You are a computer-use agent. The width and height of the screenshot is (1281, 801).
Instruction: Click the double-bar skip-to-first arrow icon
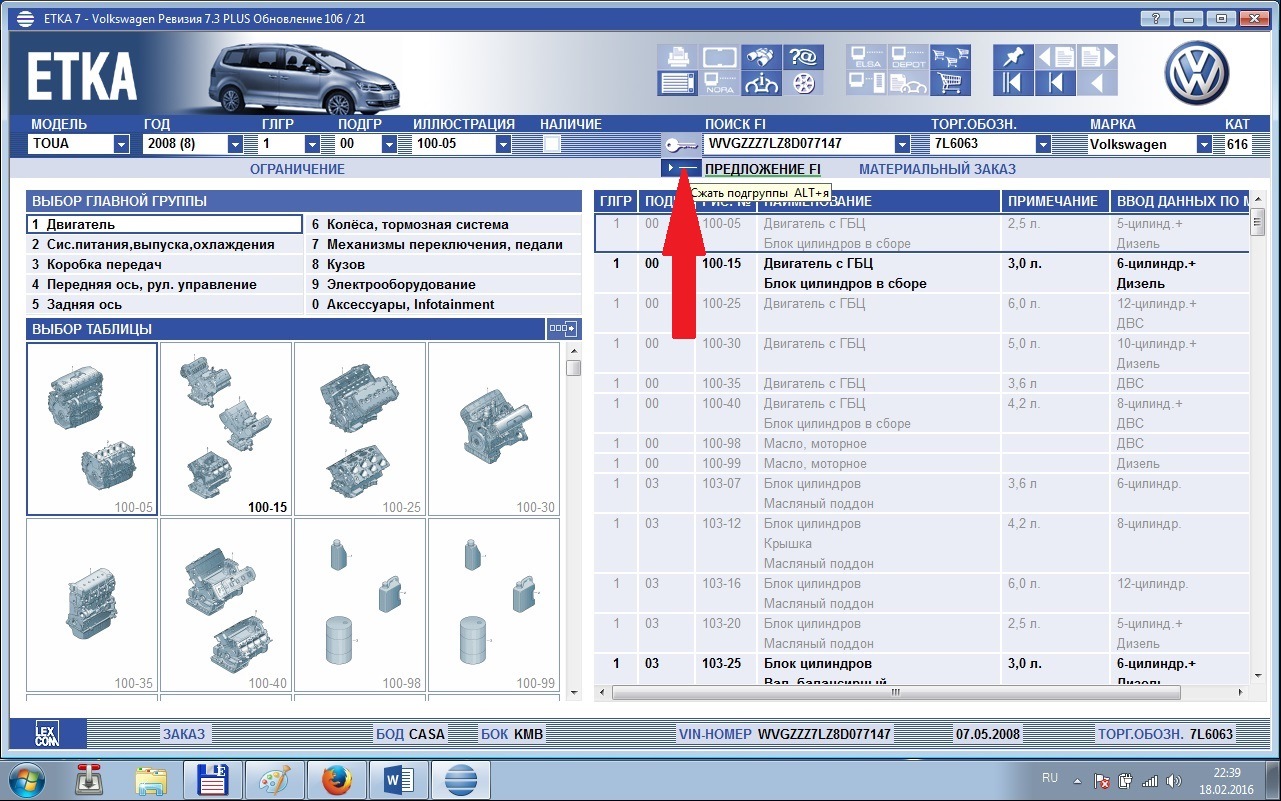pos(1014,83)
